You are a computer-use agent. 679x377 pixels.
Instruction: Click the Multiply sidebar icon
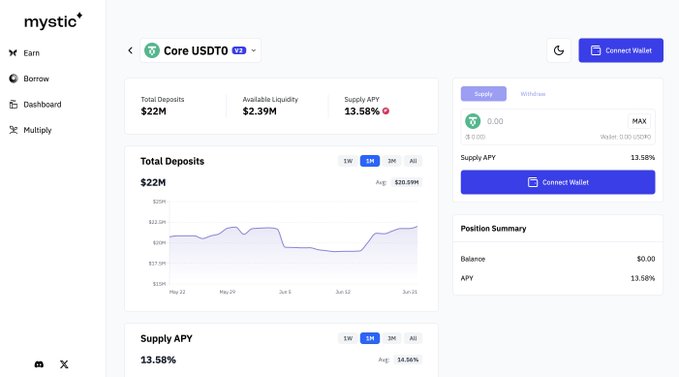pos(13,130)
